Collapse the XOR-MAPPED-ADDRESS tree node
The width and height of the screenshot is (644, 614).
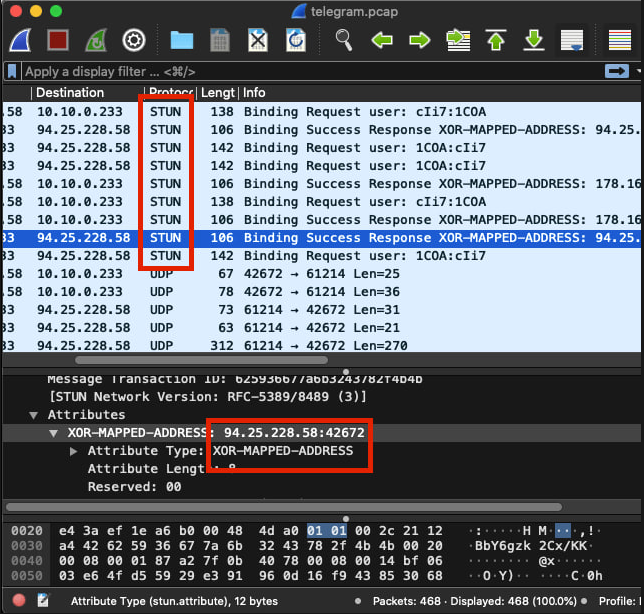coord(54,433)
